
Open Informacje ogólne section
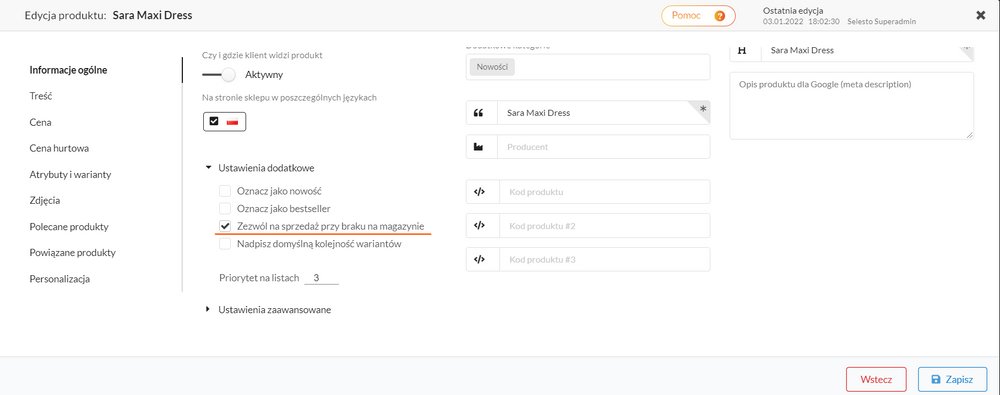[x=68, y=70]
